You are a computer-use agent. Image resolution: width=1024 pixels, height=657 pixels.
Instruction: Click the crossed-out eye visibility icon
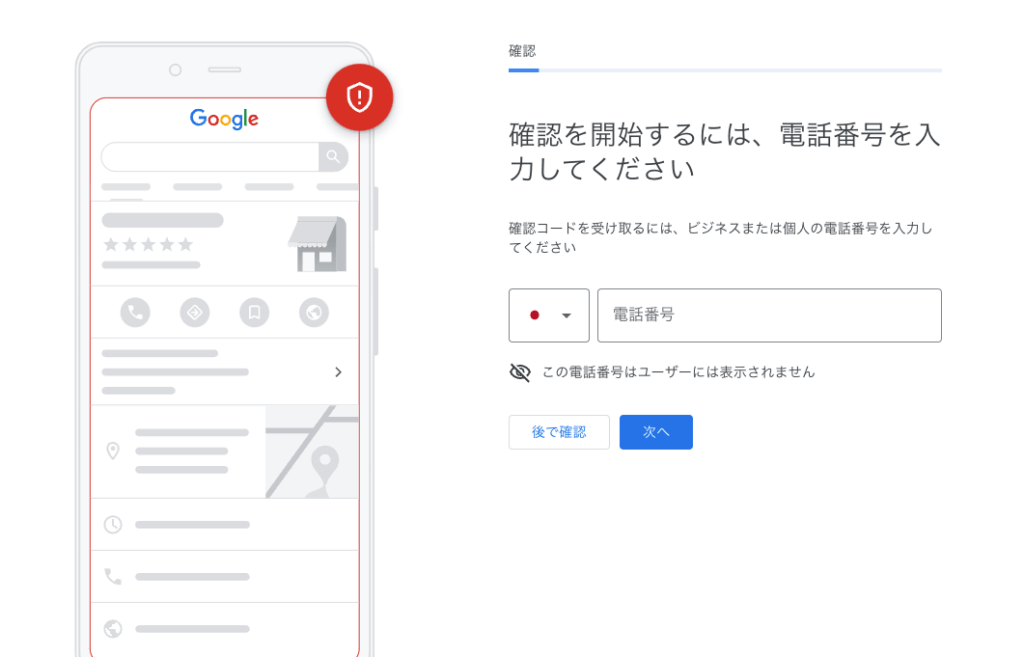tap(520, 372)
